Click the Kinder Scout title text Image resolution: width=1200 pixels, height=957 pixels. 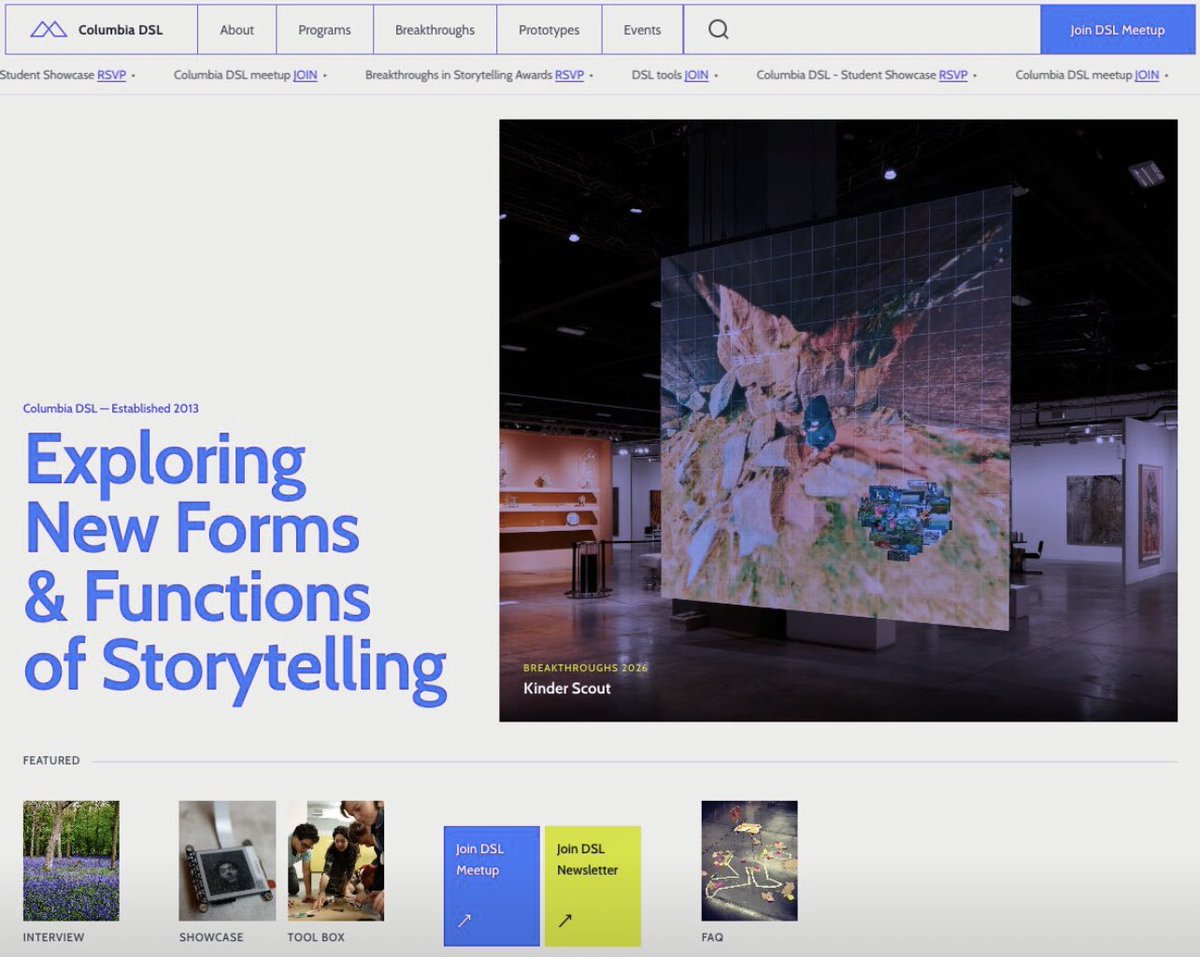click(567, 688)
